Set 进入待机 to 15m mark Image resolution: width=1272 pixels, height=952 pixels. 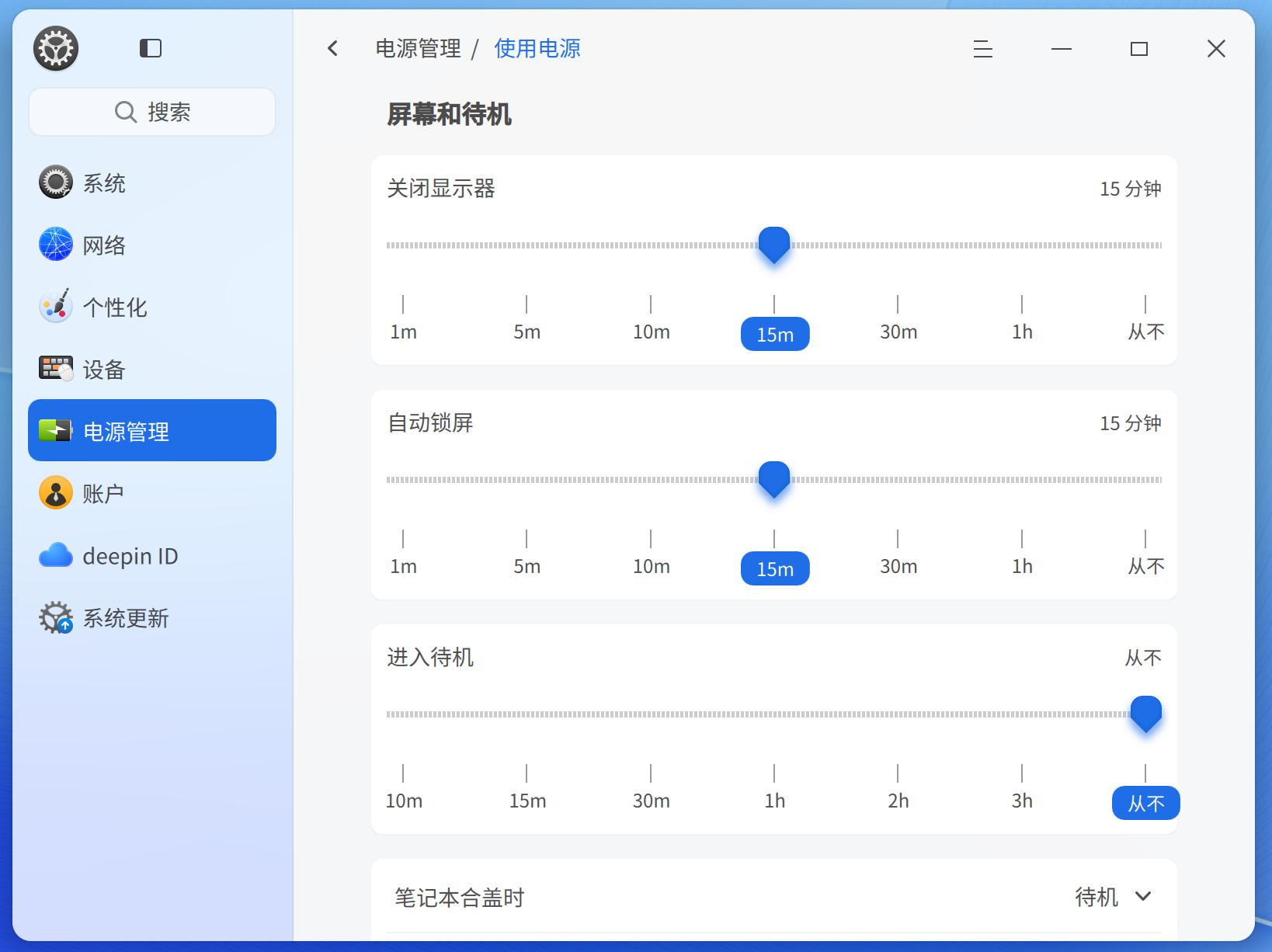click(527, 801)
